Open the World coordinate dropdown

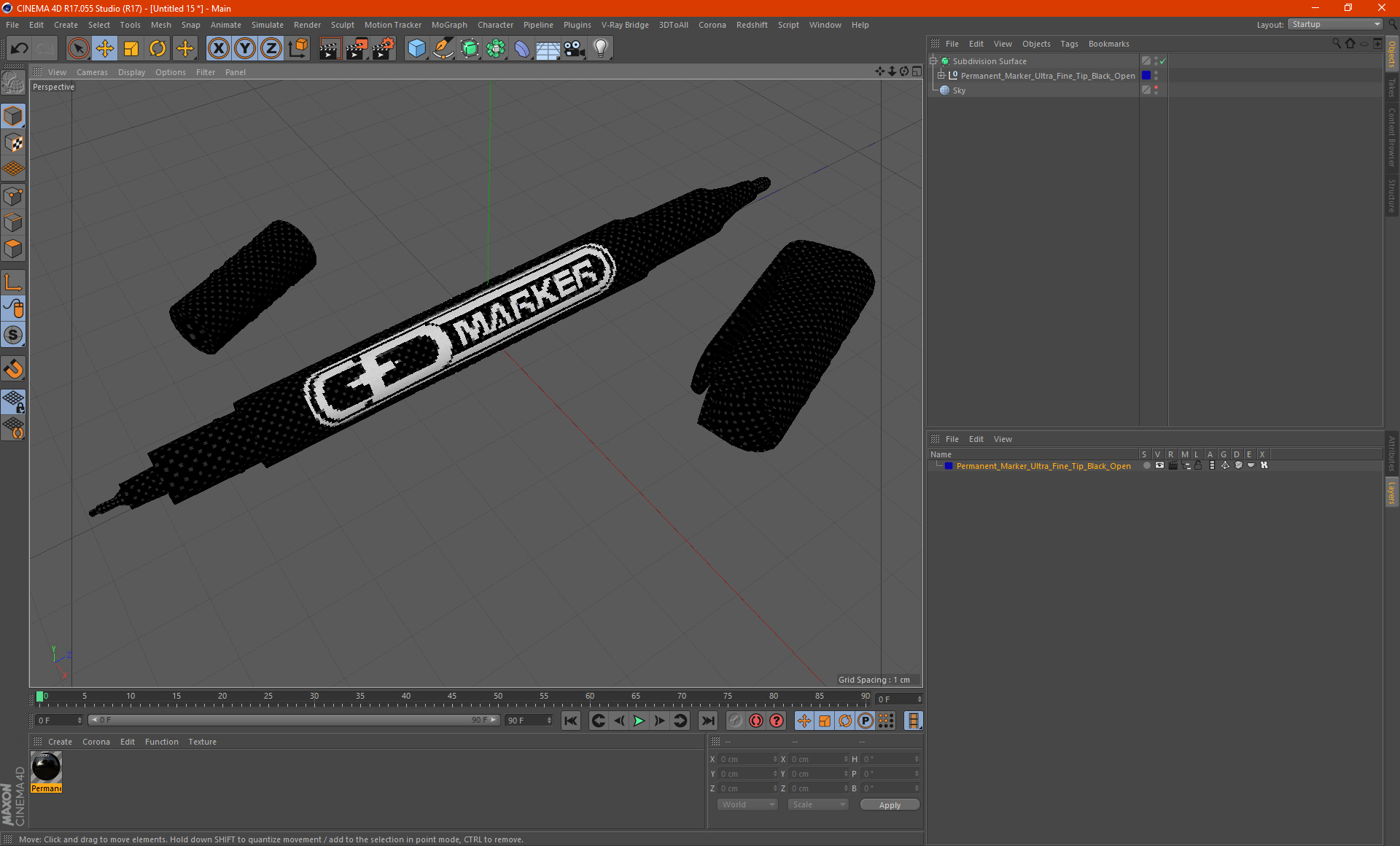point(747,804)
